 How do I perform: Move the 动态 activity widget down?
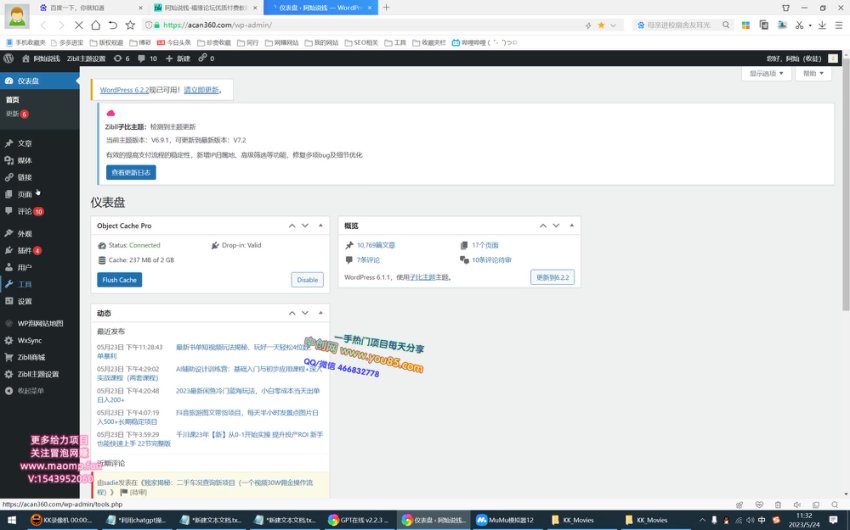(x=305, y=313)
